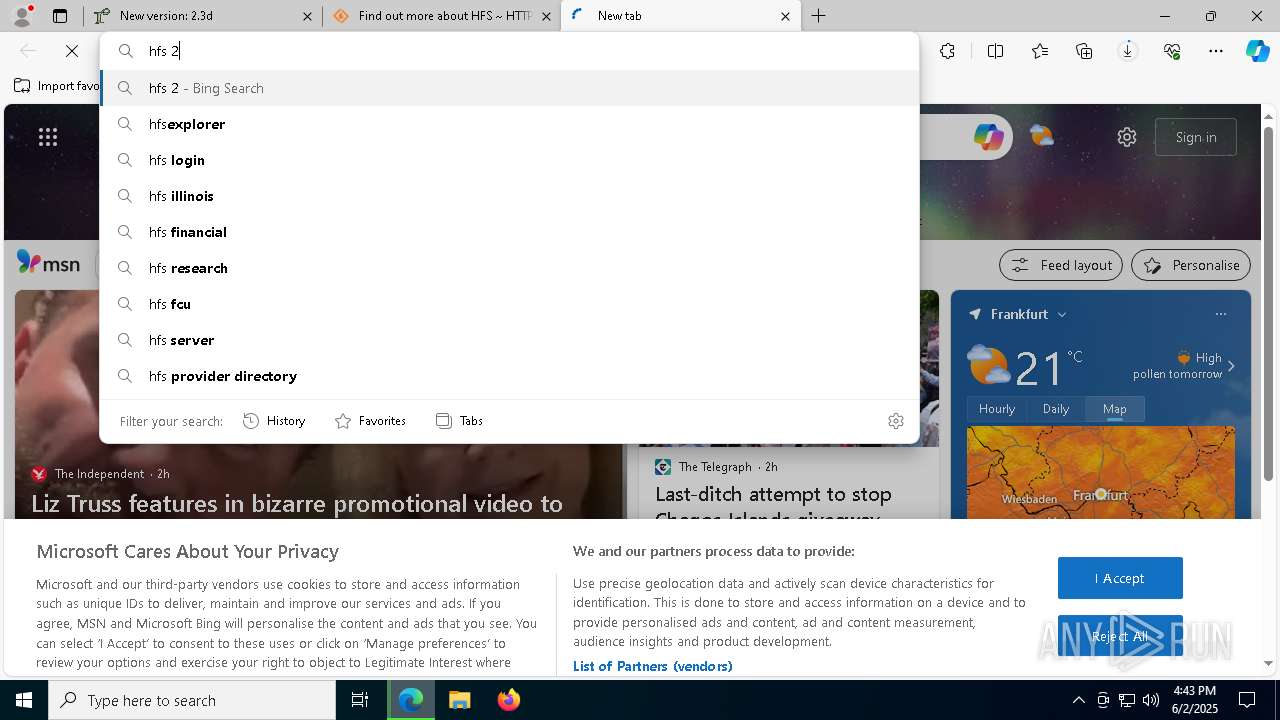Image resolution: width=1280 pixels, height=720 pixels.
Task: Select the 'hfs fcu' suggestion
Action: tap(510, 304)
